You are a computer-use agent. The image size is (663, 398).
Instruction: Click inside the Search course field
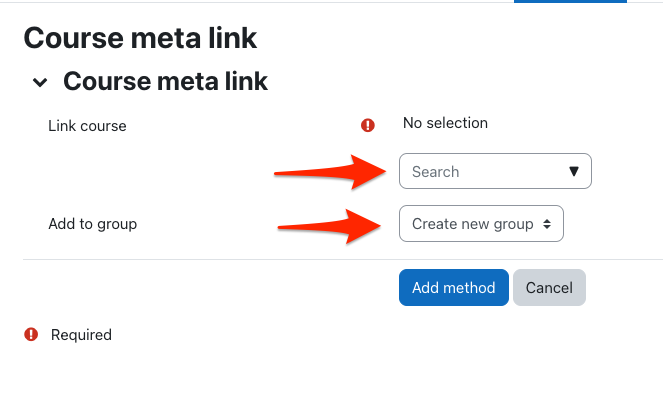click(x=495, y=171)
